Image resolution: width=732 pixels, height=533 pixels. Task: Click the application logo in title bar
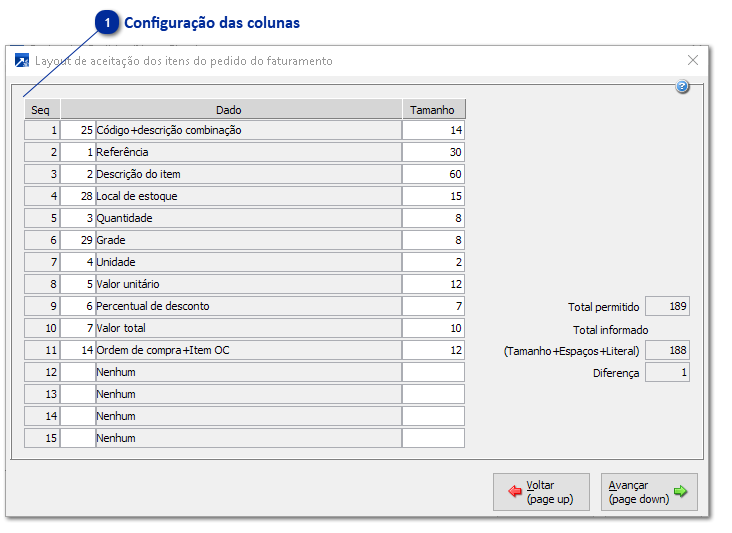pyautogui.click(x=22, y=61)
